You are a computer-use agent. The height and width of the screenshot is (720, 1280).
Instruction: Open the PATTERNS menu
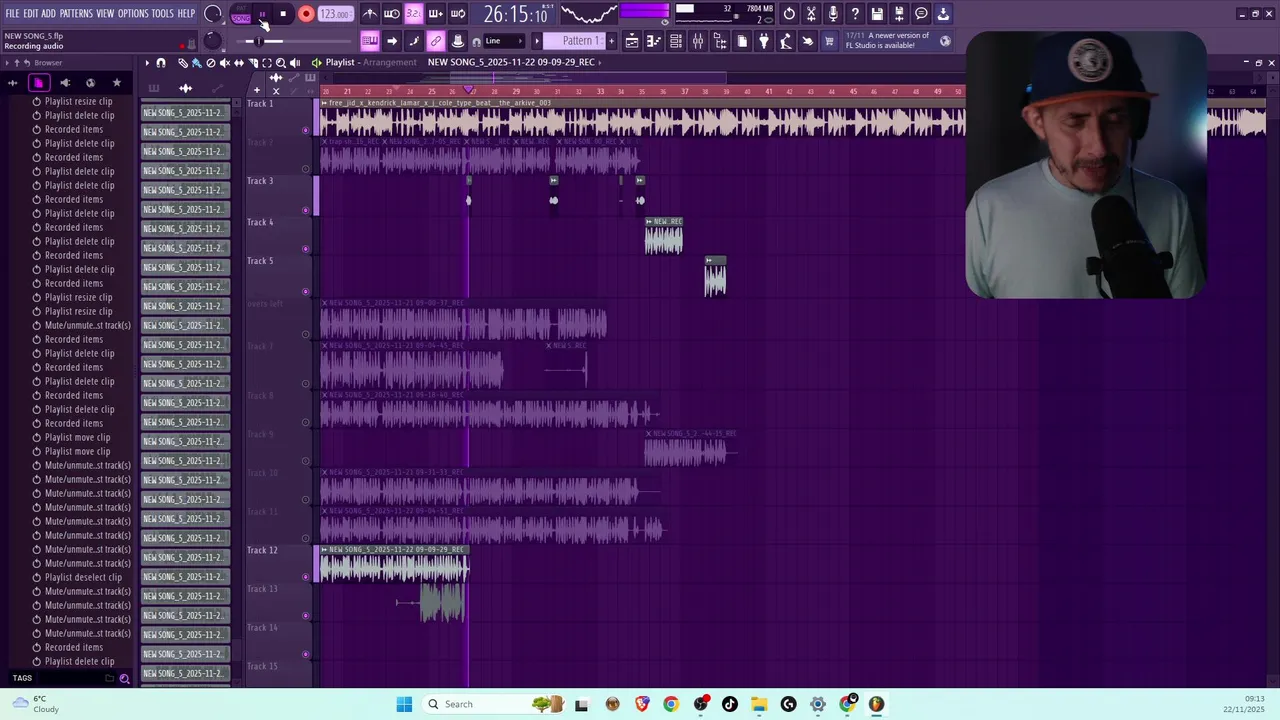click(x=76, y=13)
